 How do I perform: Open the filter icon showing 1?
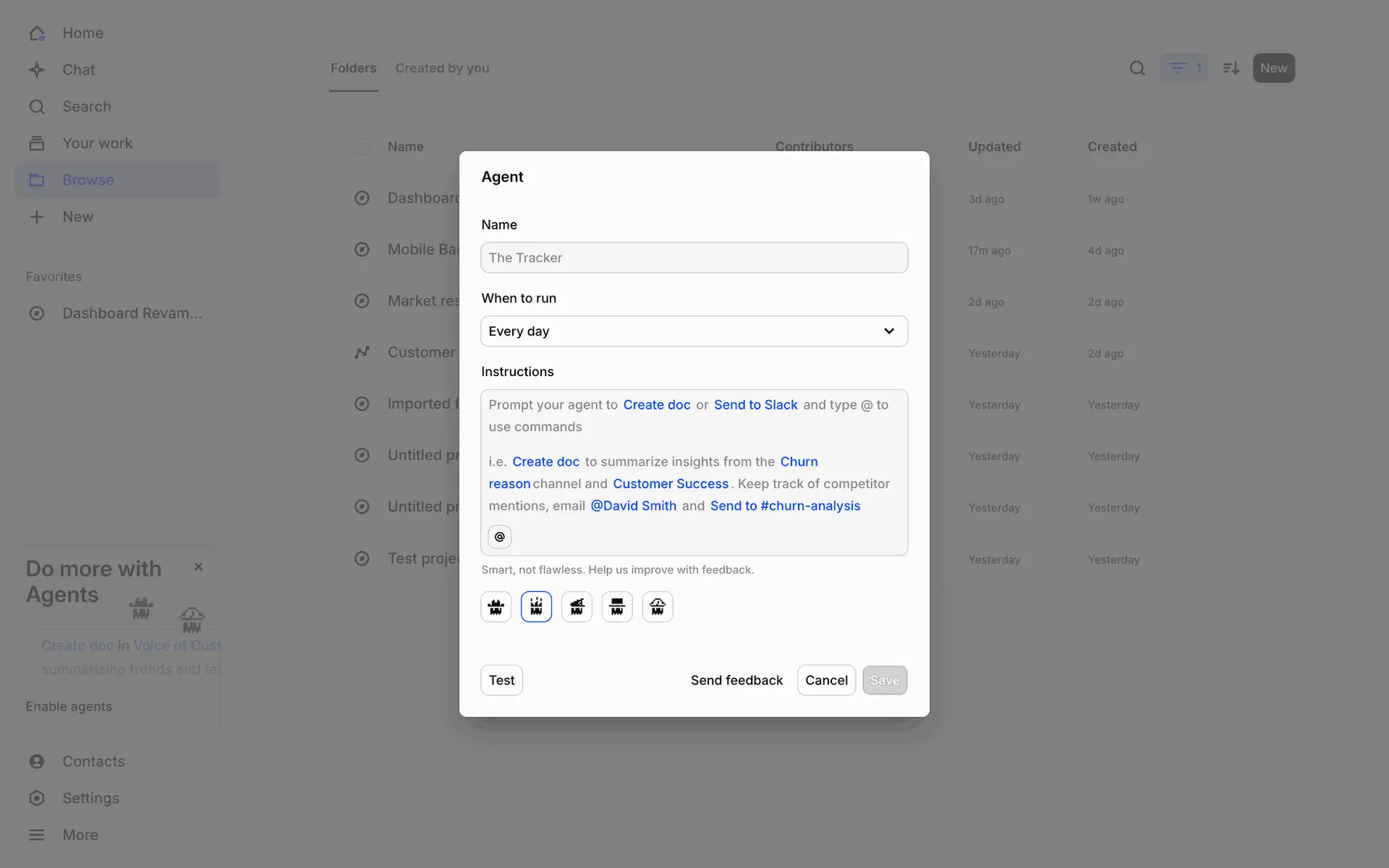(1184, 68)
